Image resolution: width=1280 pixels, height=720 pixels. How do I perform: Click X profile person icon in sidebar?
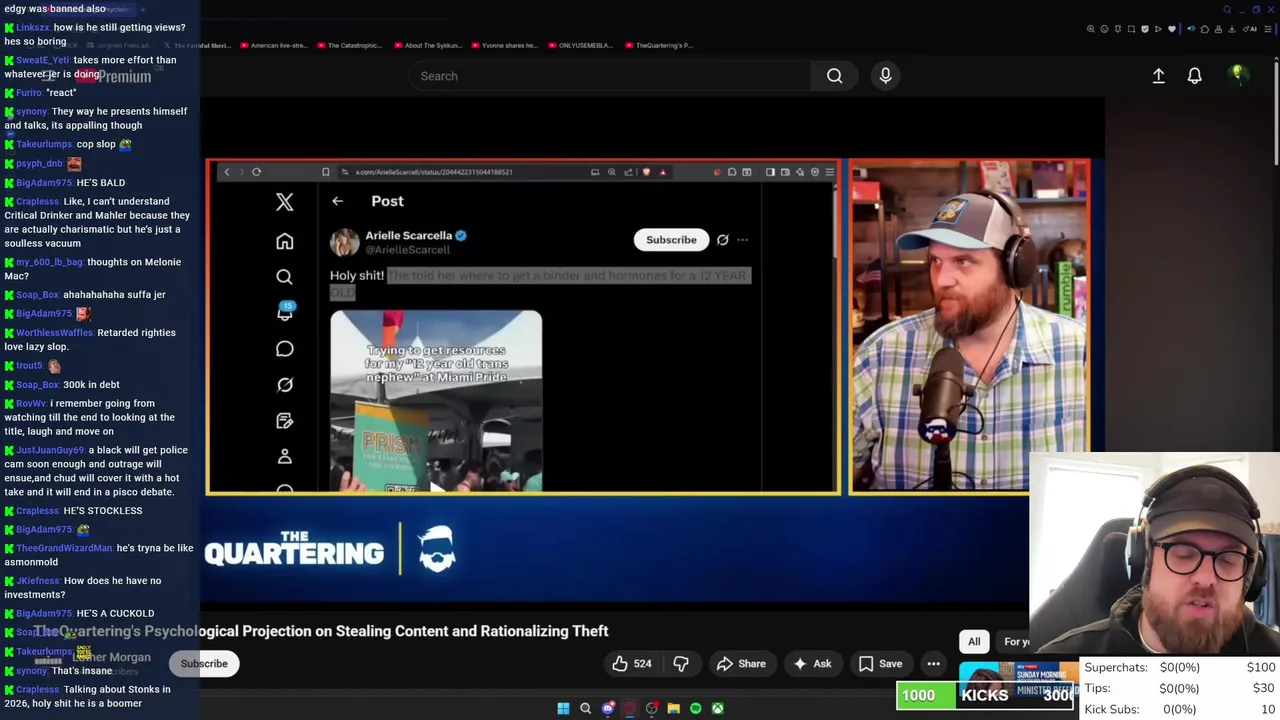click(285, 457)
